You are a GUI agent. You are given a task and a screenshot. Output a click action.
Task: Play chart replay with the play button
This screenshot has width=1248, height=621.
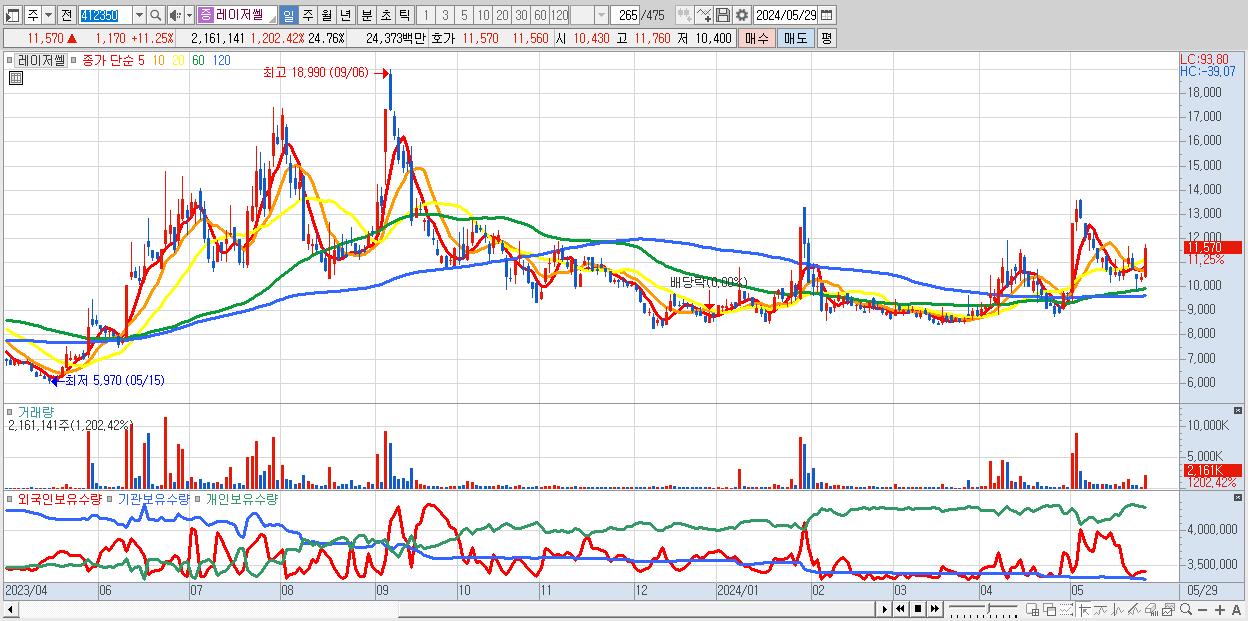(x=884, y=609)
